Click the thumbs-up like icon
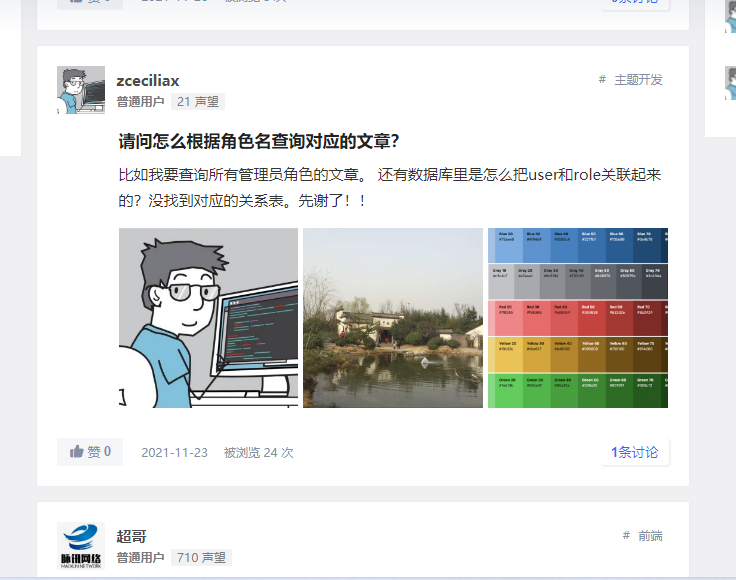 point(77,452)
